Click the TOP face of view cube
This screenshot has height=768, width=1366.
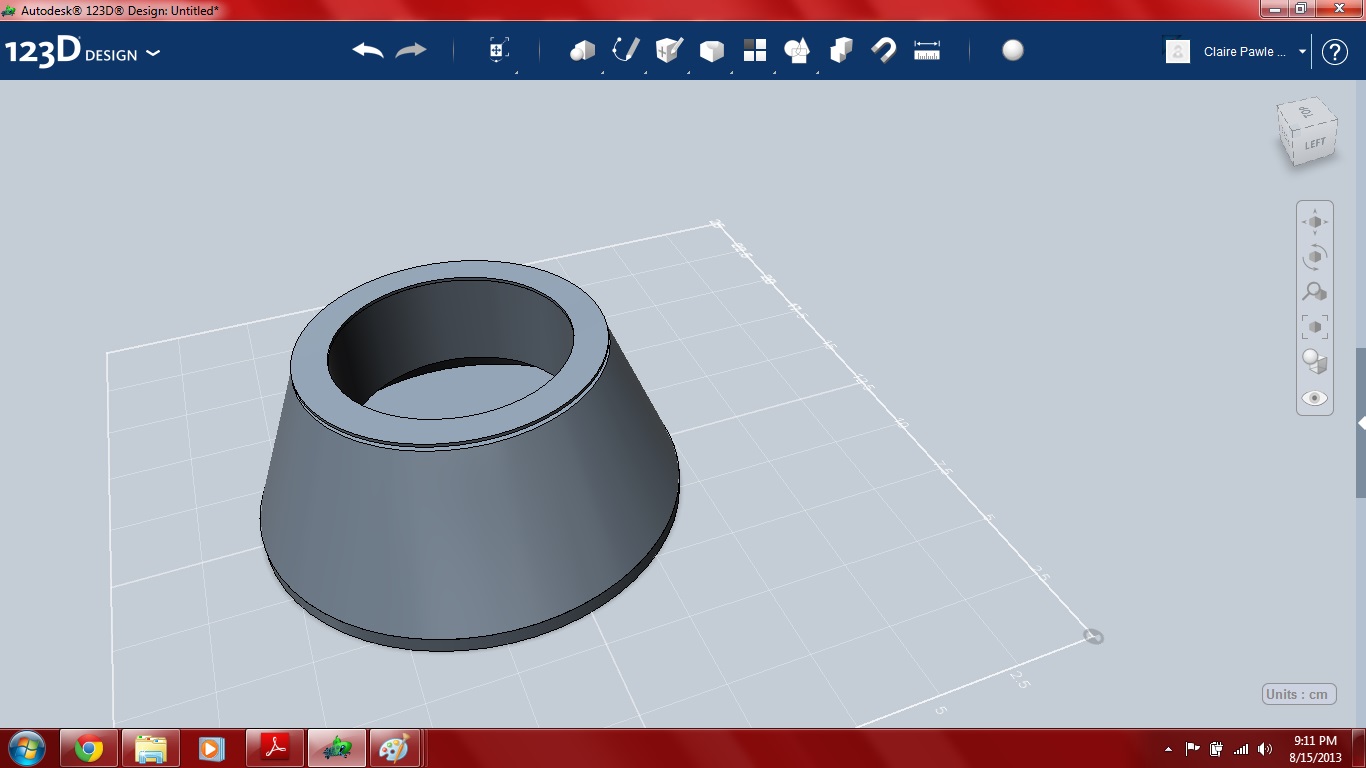pyautogui.click(x=1305, y=113)
